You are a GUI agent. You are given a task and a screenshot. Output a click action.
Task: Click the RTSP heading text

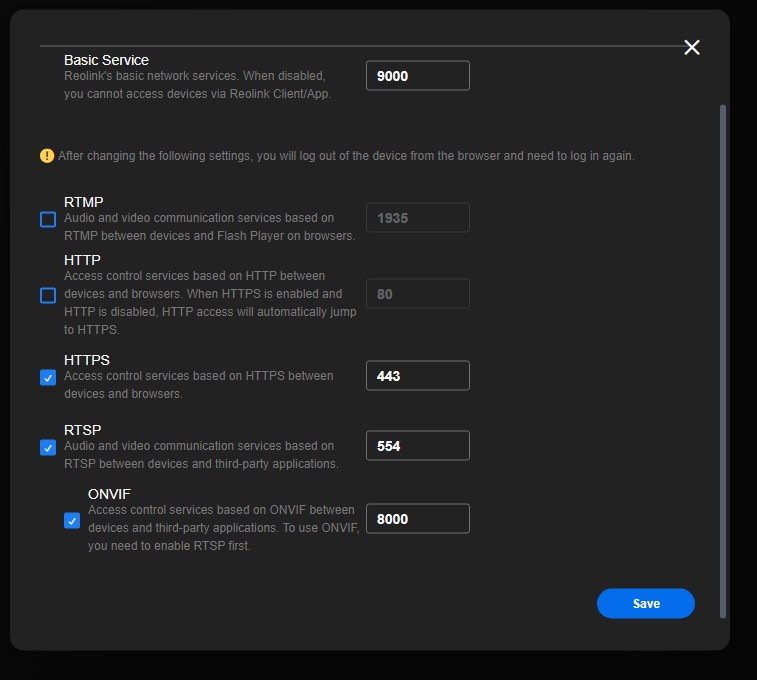(x=83, y=430)
